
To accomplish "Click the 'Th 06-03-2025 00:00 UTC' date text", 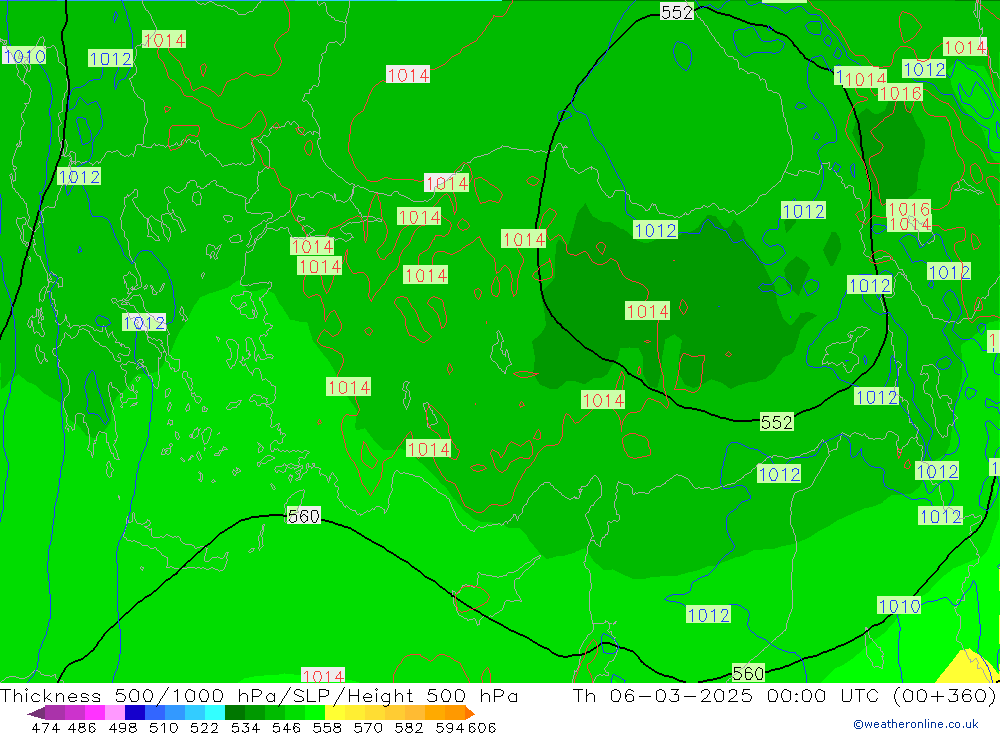I will [728, 695].
